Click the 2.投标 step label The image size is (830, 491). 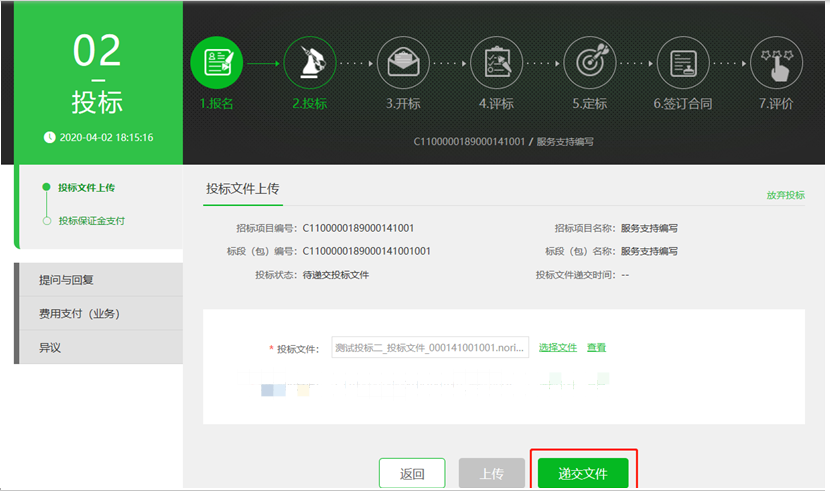(310, 104)
